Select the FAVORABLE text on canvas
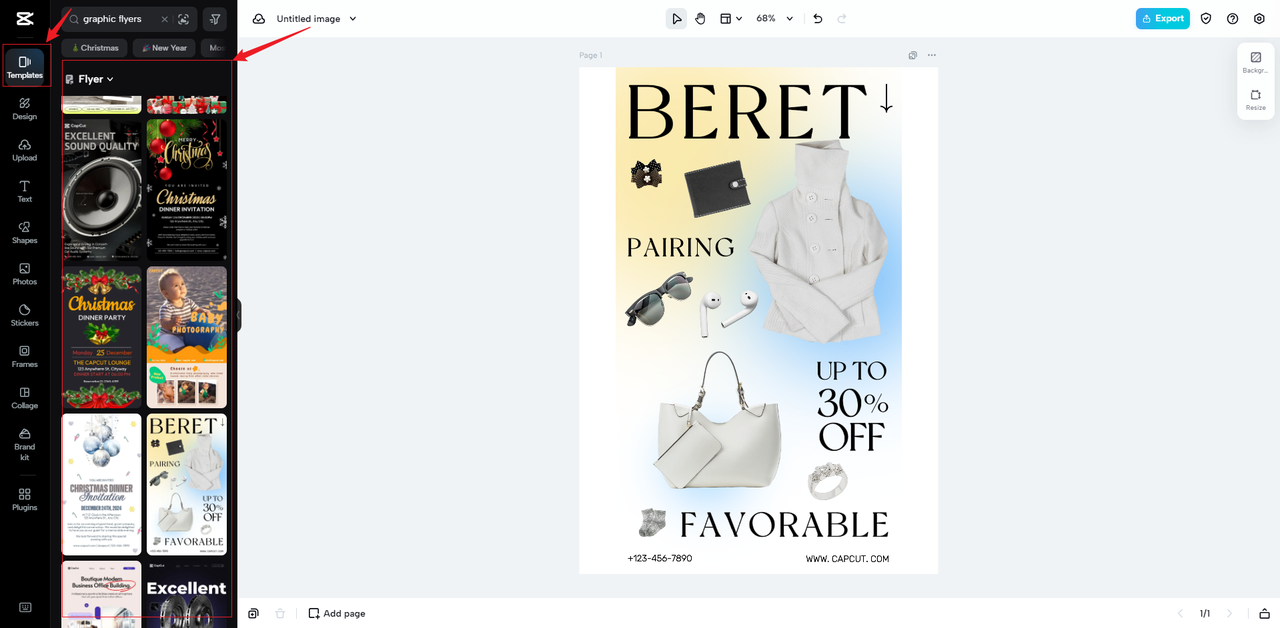The image size is (1280, 628). click(784, 525)
